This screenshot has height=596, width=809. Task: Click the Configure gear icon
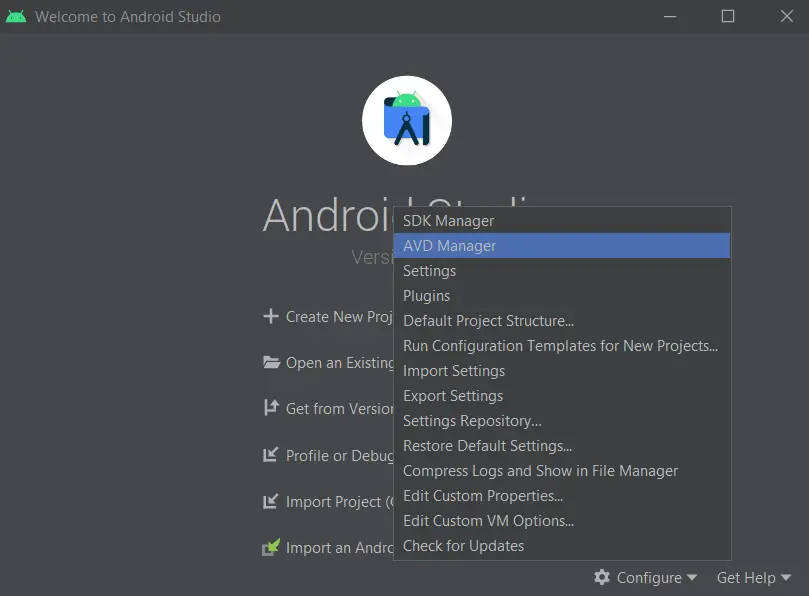[602, 577]
